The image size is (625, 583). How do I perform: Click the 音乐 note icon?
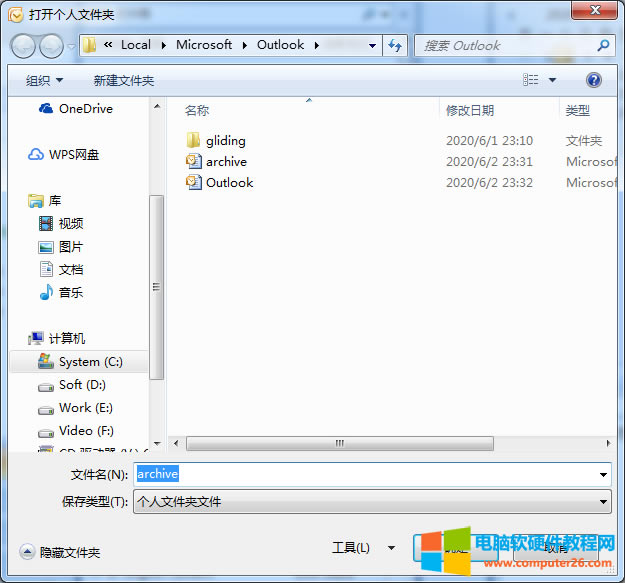(x=46, y=292)
